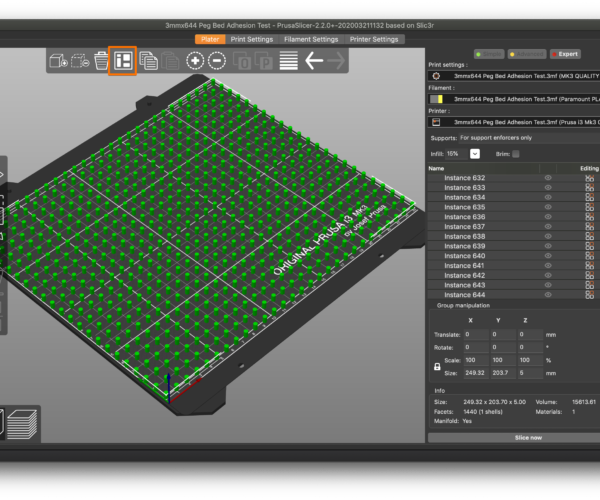Select Advanced mode button

[527, 54]
